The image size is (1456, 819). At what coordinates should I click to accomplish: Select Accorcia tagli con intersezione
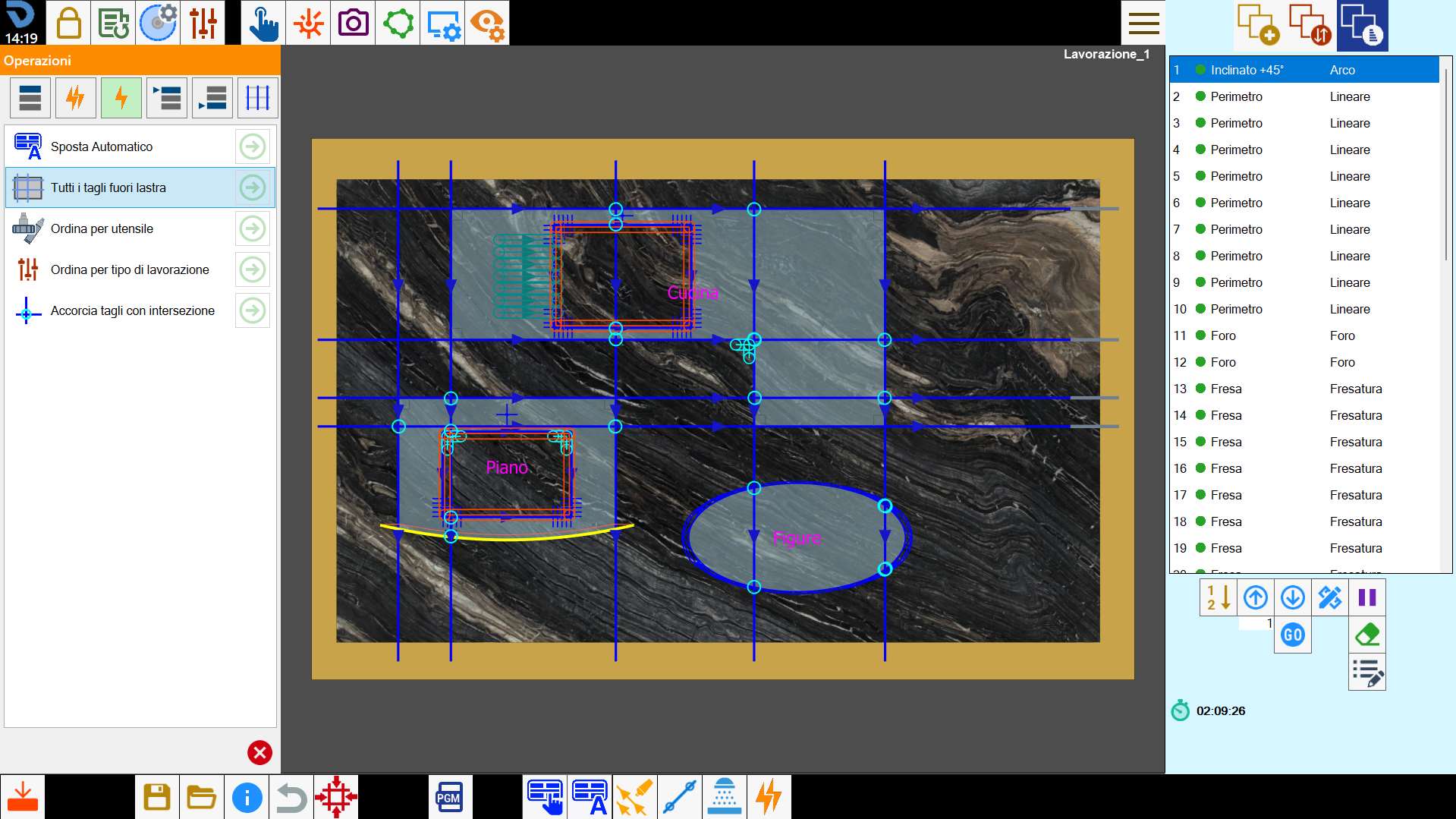[x=140, y=310]
